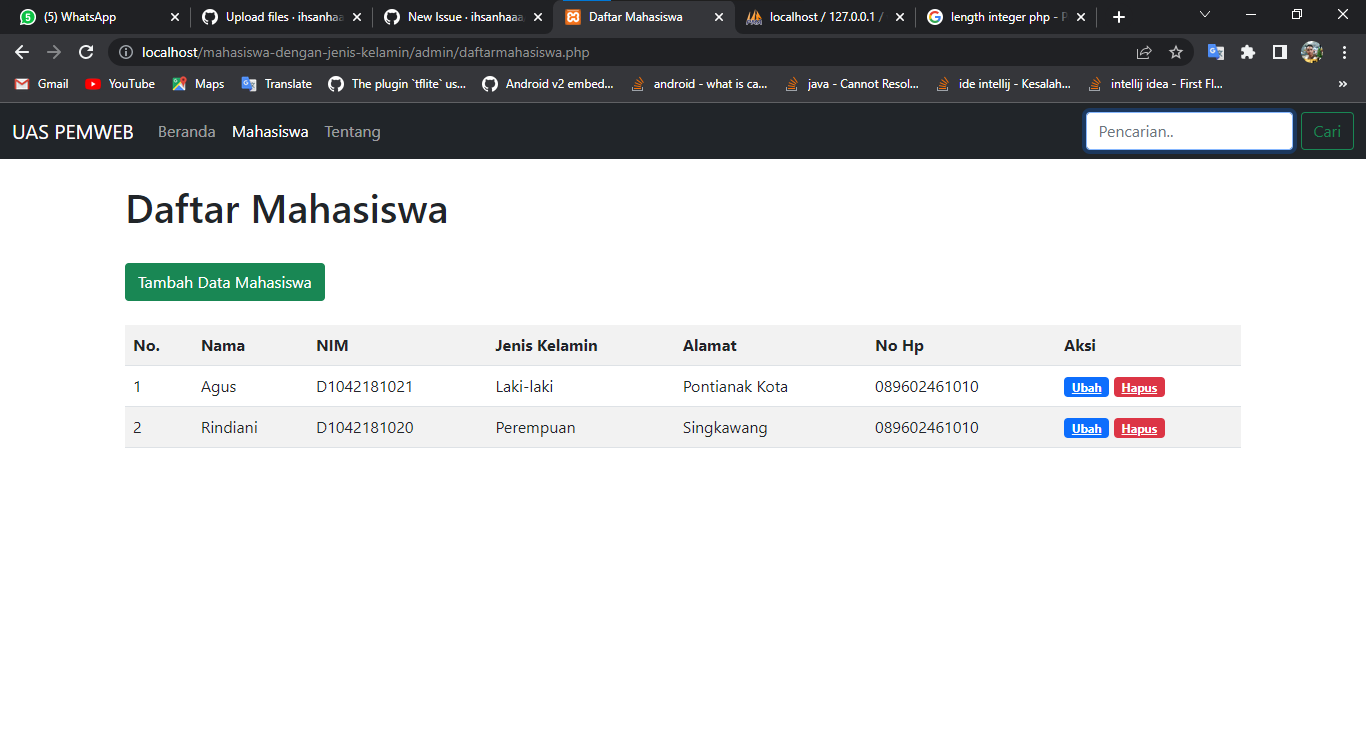Click the Extensions puzzle piece icon
Image resolution: width=1366 pixels, height=736 pixels.
pos(1248,52)
